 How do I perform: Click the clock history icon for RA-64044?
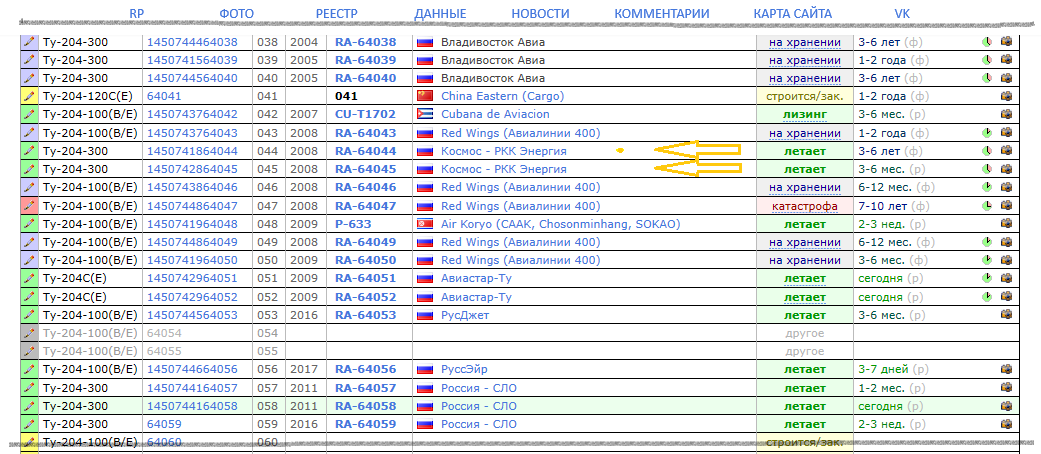(x=987, y=151)
